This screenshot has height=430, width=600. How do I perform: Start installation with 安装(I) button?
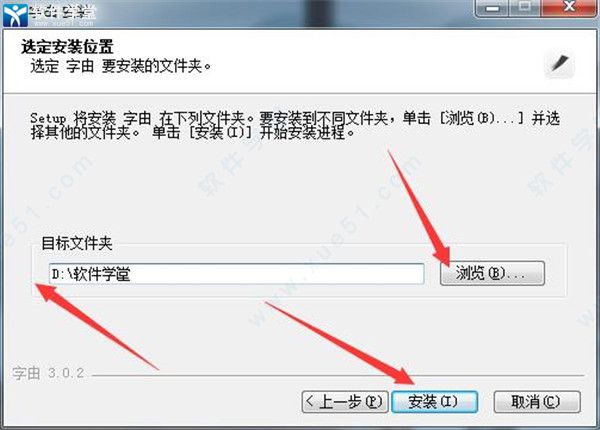[434, 401]
